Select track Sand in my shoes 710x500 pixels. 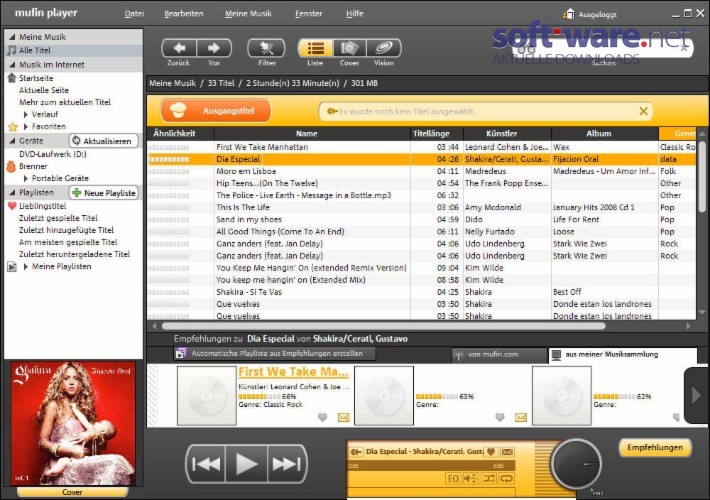(422, 220)
